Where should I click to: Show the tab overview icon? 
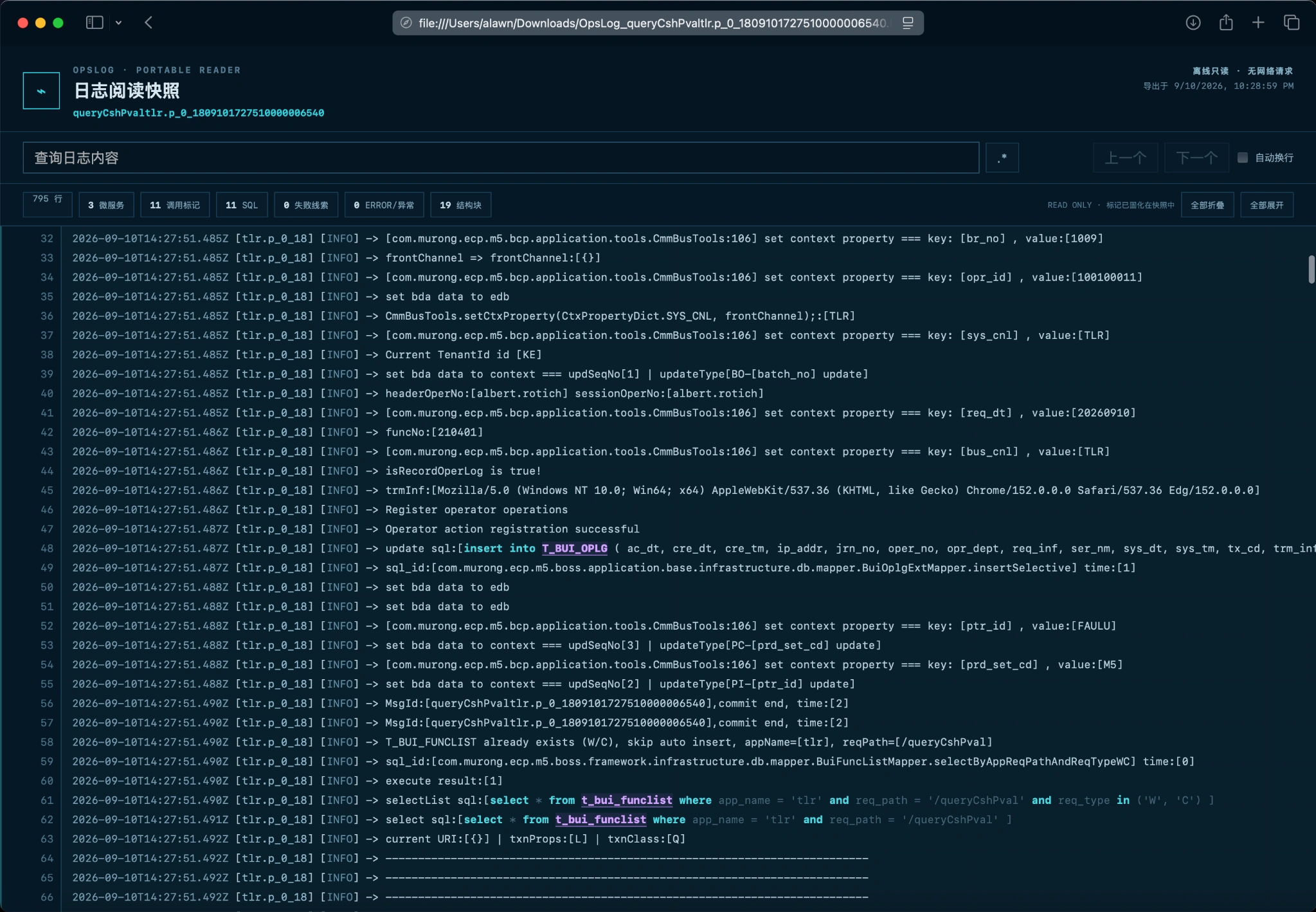(1292, 23)
